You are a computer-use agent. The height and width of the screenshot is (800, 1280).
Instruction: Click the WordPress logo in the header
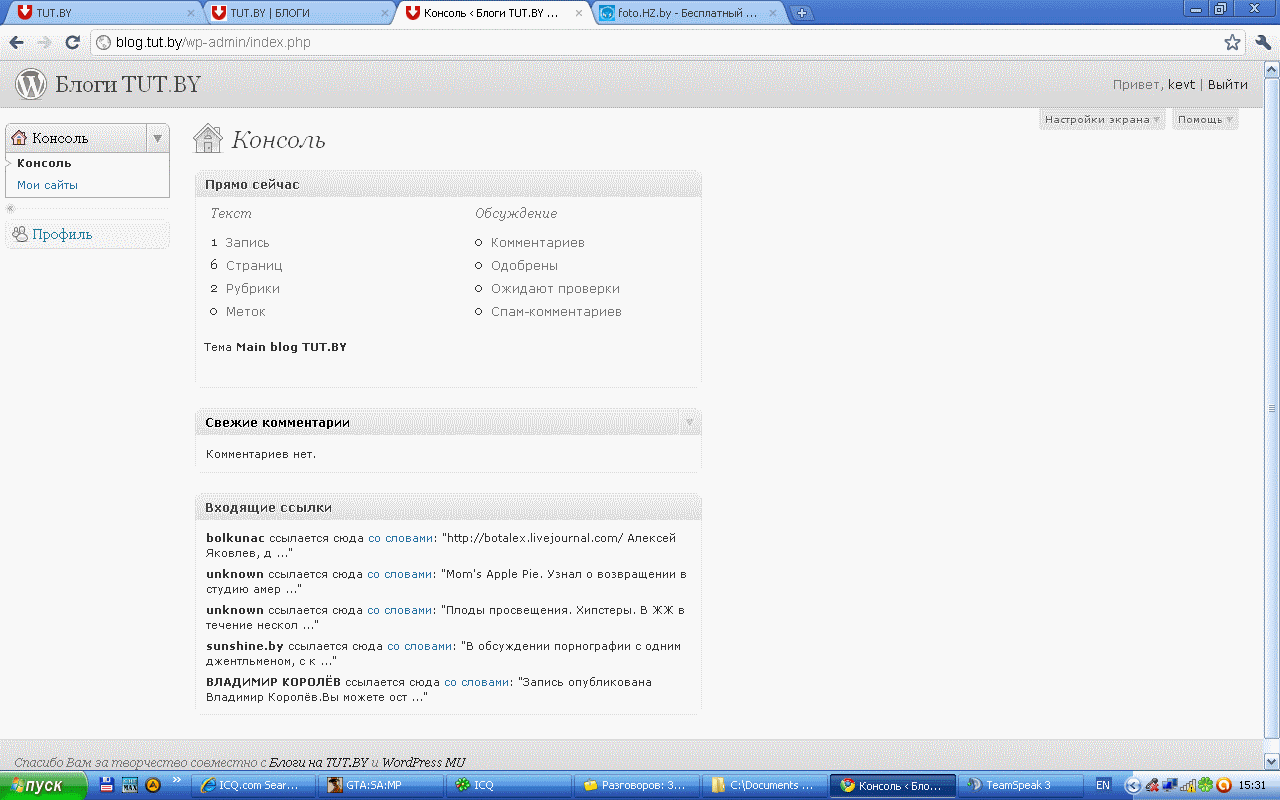[x=31, y=84]
